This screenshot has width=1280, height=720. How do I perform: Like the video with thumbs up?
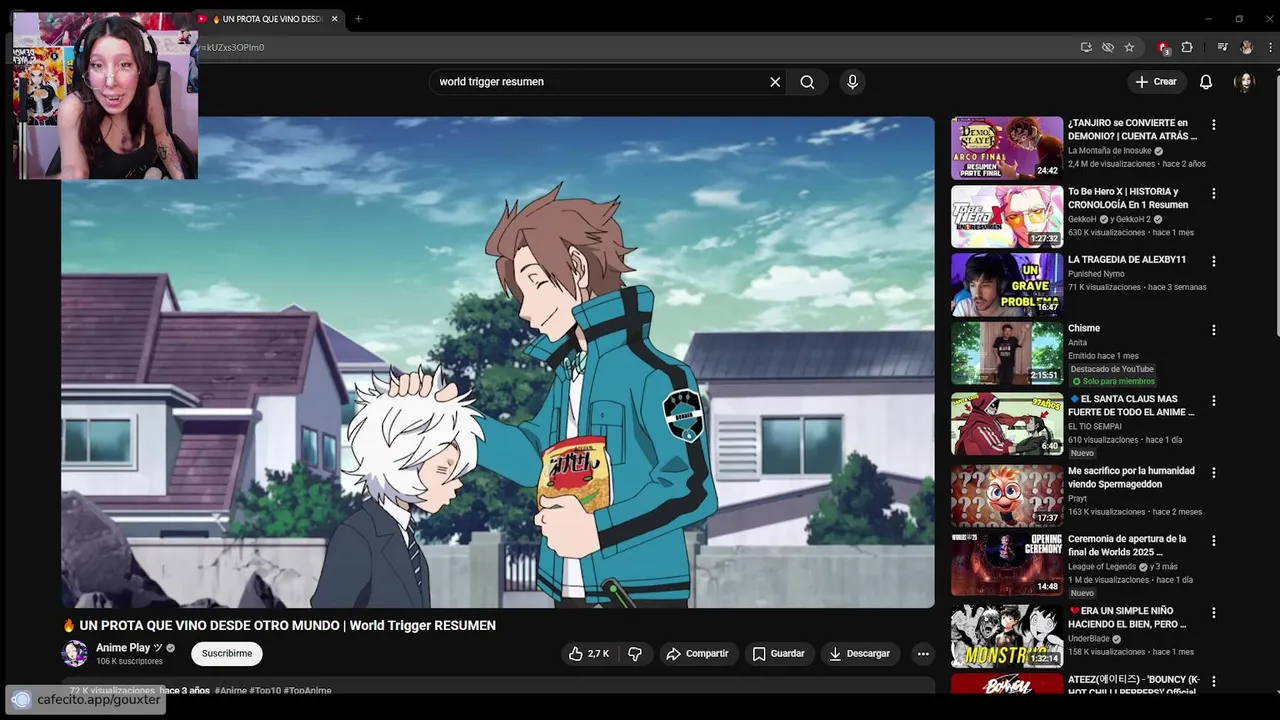589,654
